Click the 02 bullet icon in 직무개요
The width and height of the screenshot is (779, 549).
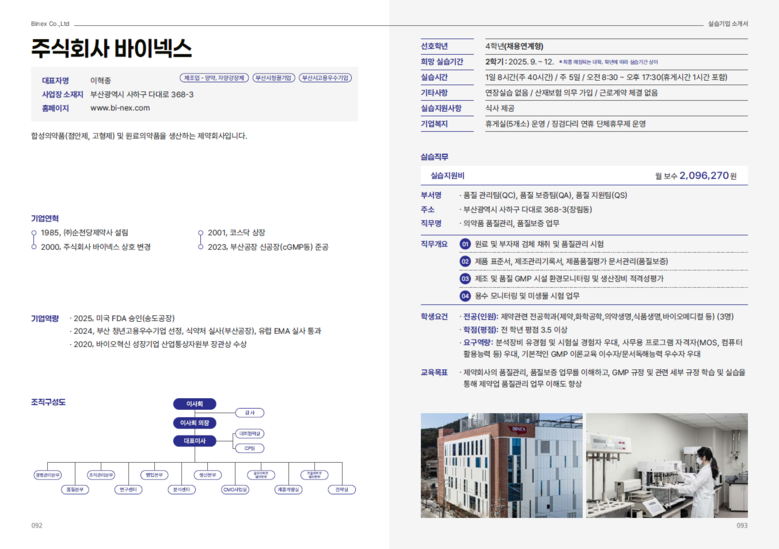tap(465, 261)
